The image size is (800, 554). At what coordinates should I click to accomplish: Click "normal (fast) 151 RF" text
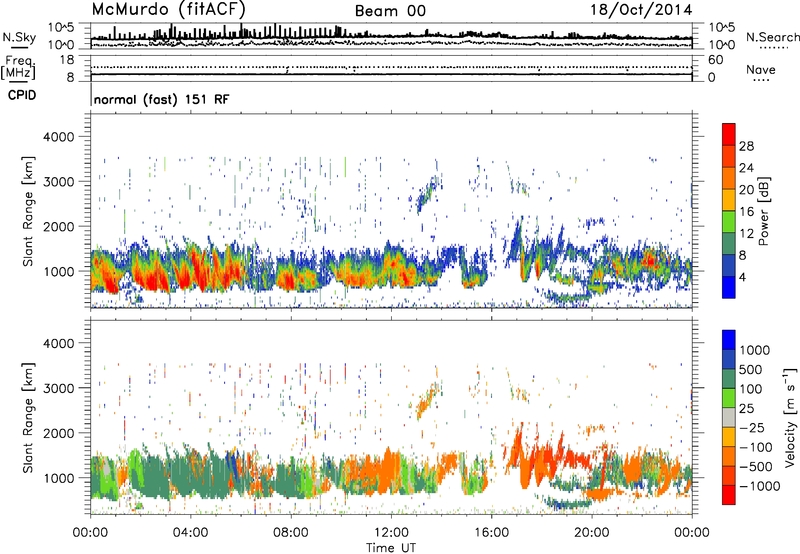tap(162, 99)
